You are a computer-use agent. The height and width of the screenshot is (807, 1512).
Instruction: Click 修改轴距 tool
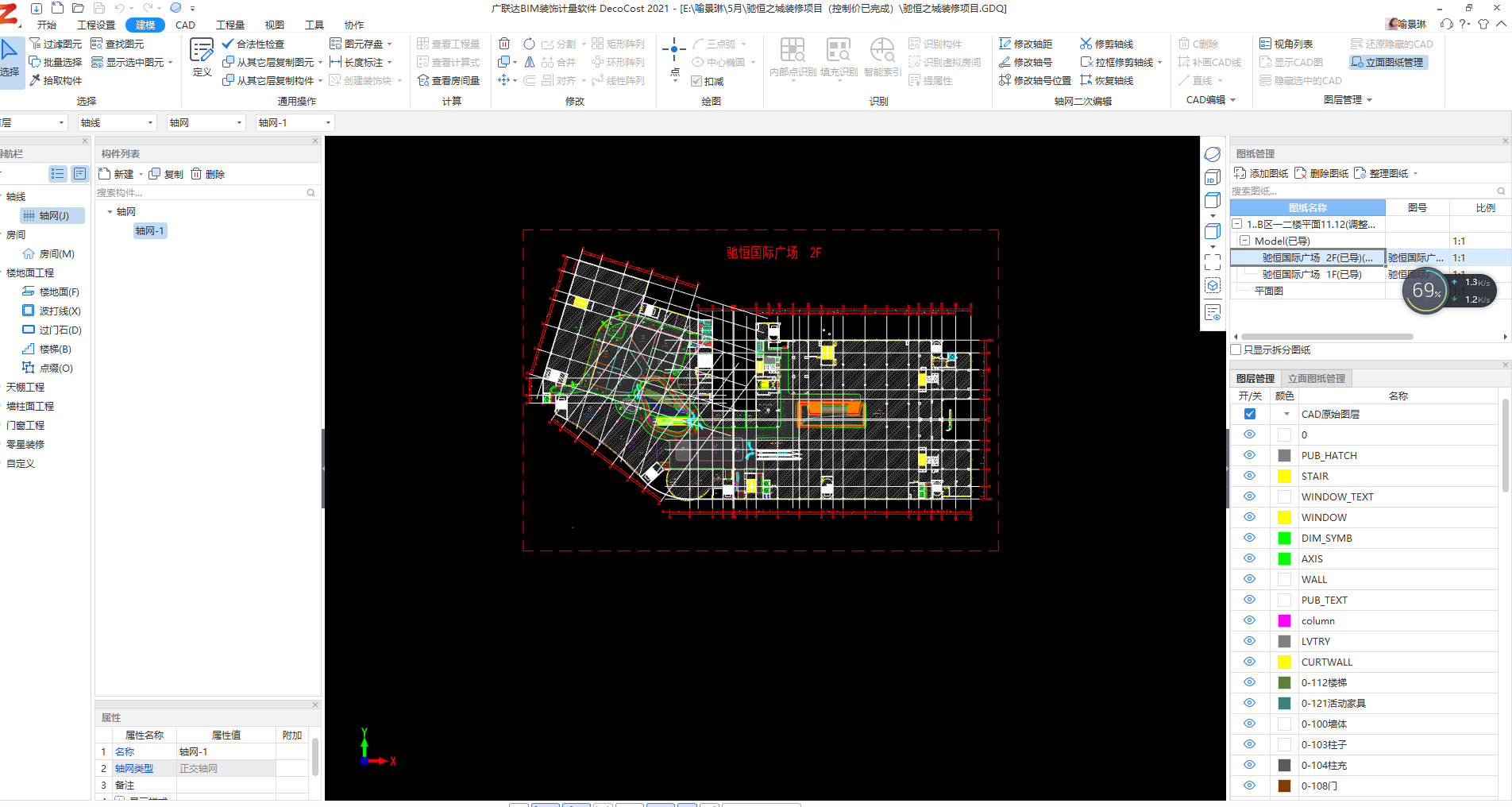tap(1025, 44)
